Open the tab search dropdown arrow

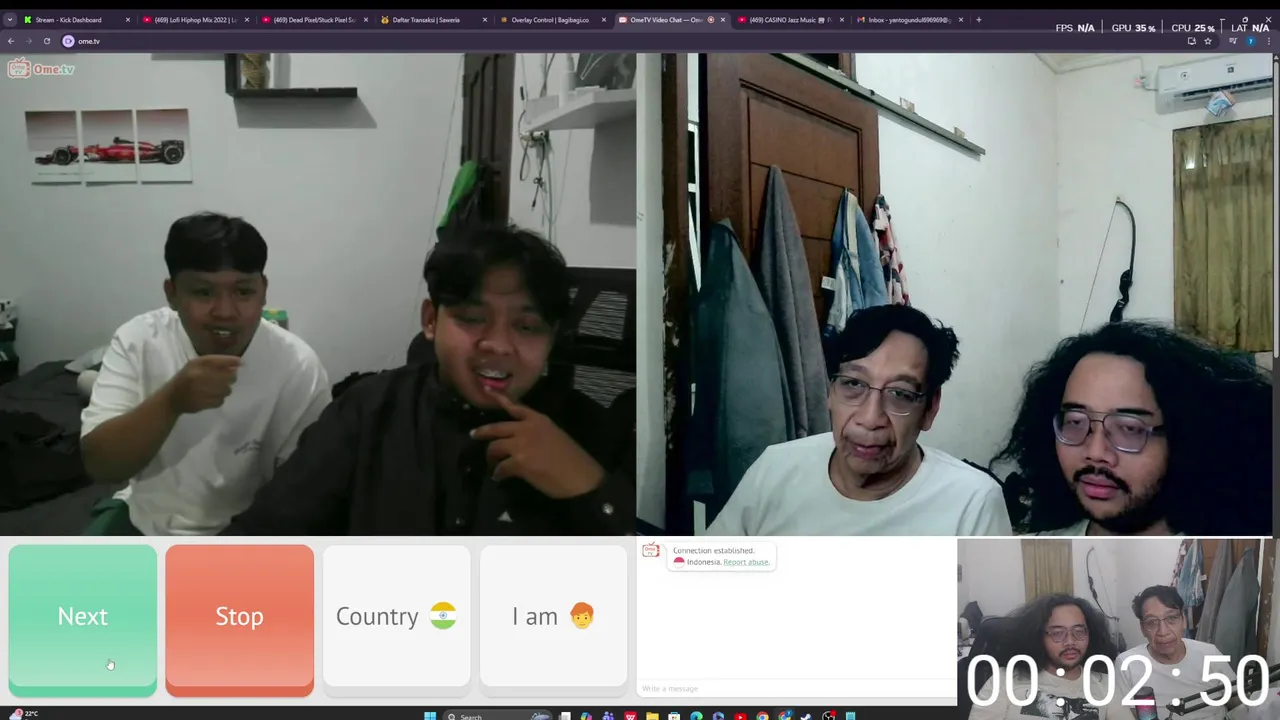[x=10, y=20]
